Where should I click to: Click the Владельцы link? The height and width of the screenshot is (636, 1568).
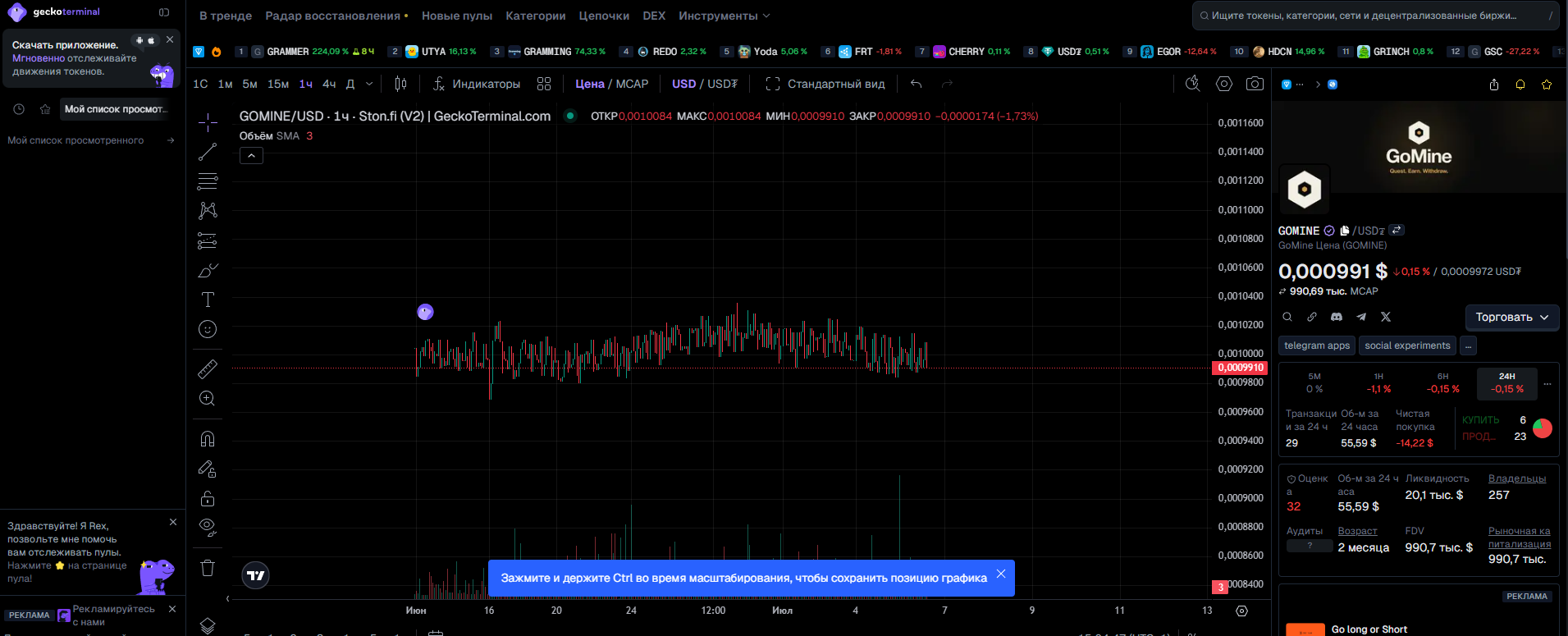tap(1516, 478)
